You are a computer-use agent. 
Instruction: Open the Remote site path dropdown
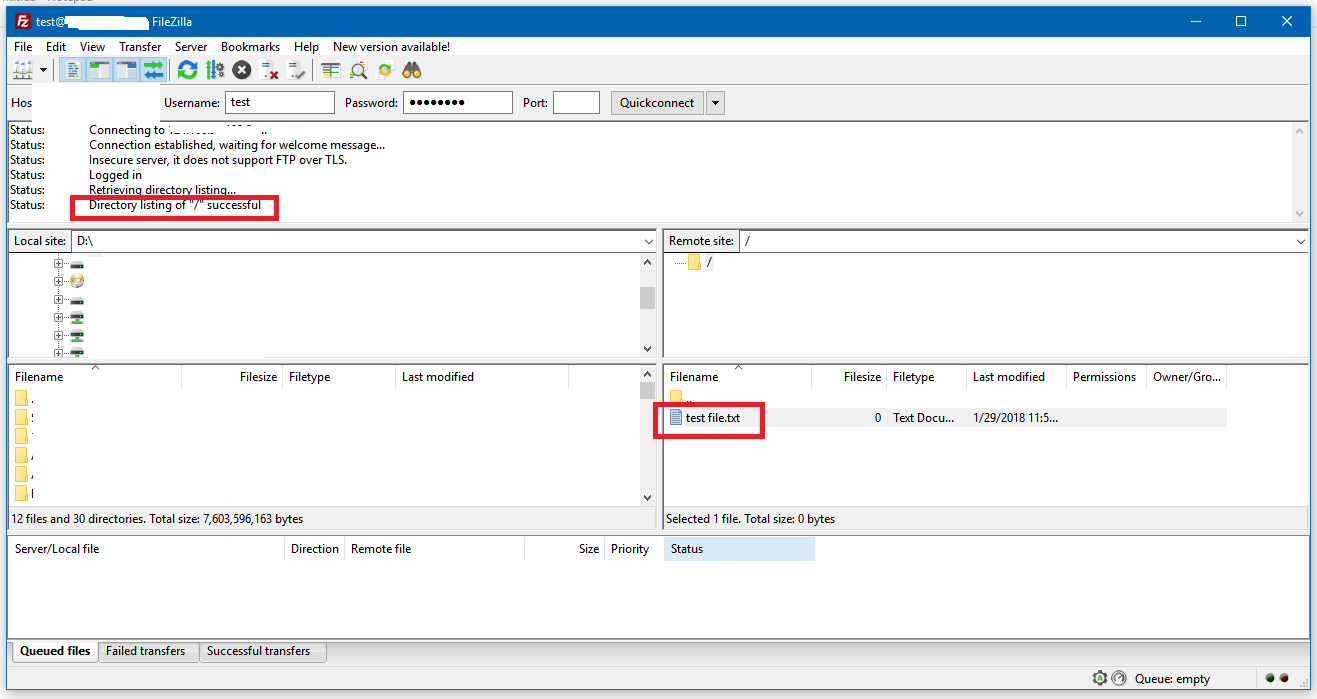(x=1300, y=242)
